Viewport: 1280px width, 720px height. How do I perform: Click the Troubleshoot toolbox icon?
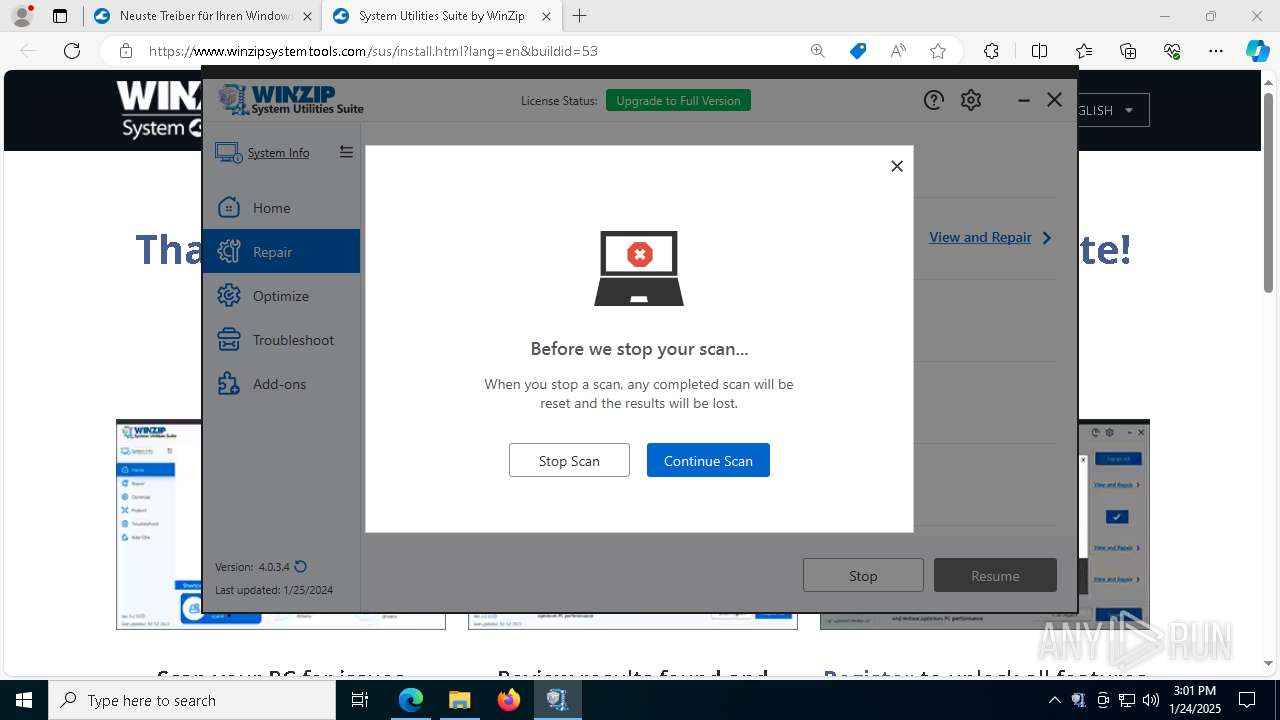point(229,340)
